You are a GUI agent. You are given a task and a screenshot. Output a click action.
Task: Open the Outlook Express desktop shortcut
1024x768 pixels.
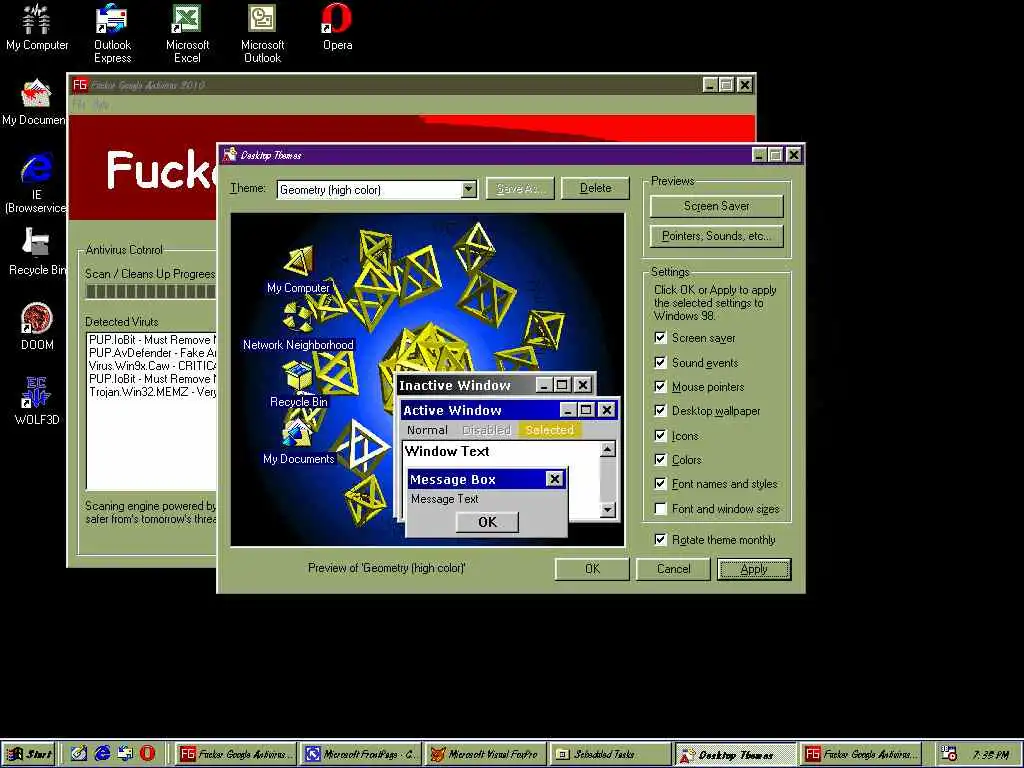[112, 33]
